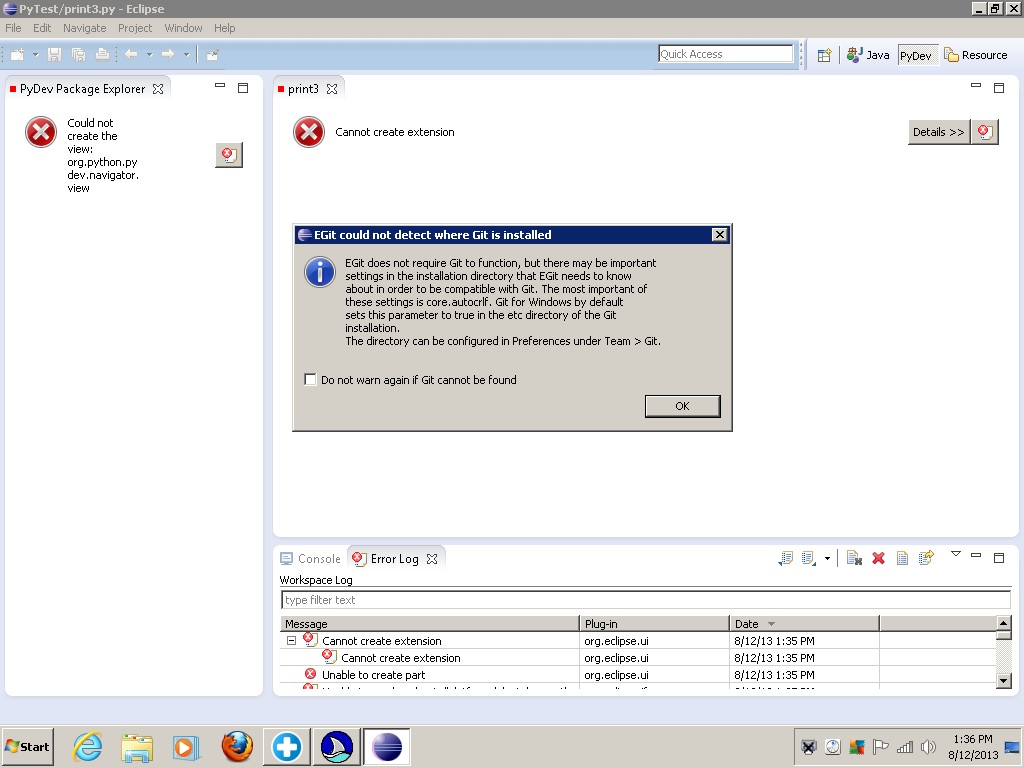1024x768 pixels.
Task: Open the Navigate menu
Action: [84, 28]
